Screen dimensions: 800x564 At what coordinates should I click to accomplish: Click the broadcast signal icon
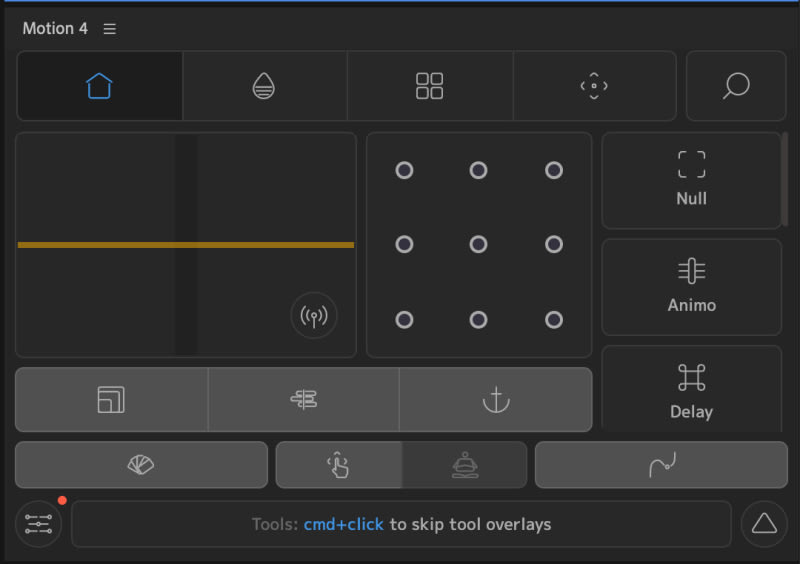314,317
